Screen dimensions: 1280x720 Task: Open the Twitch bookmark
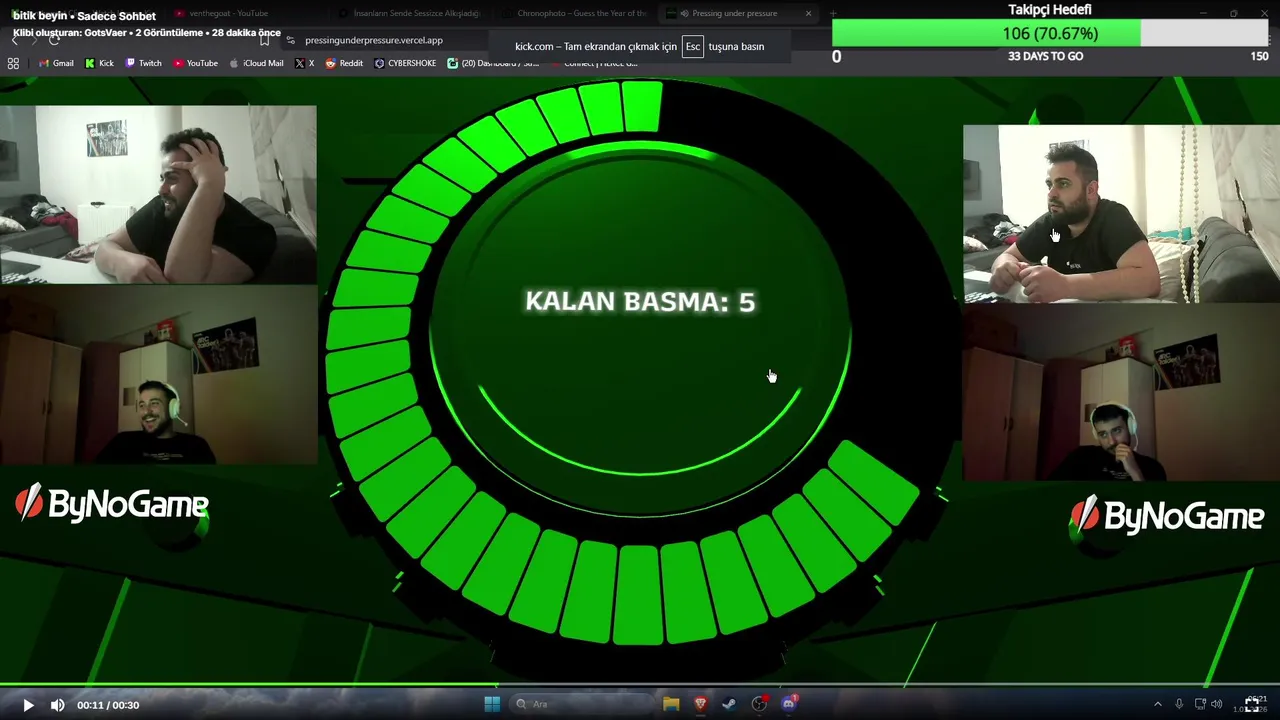[143, 63]
